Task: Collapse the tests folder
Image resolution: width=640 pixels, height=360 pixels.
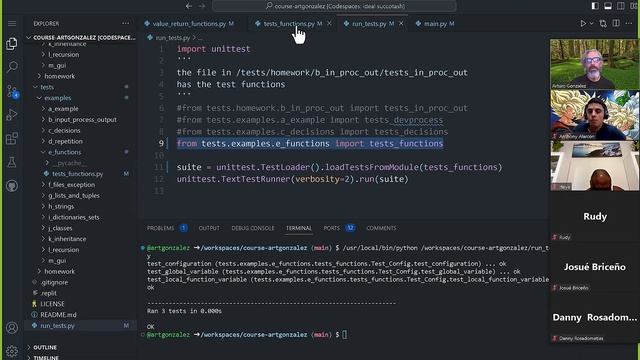Action: (80, 87)
